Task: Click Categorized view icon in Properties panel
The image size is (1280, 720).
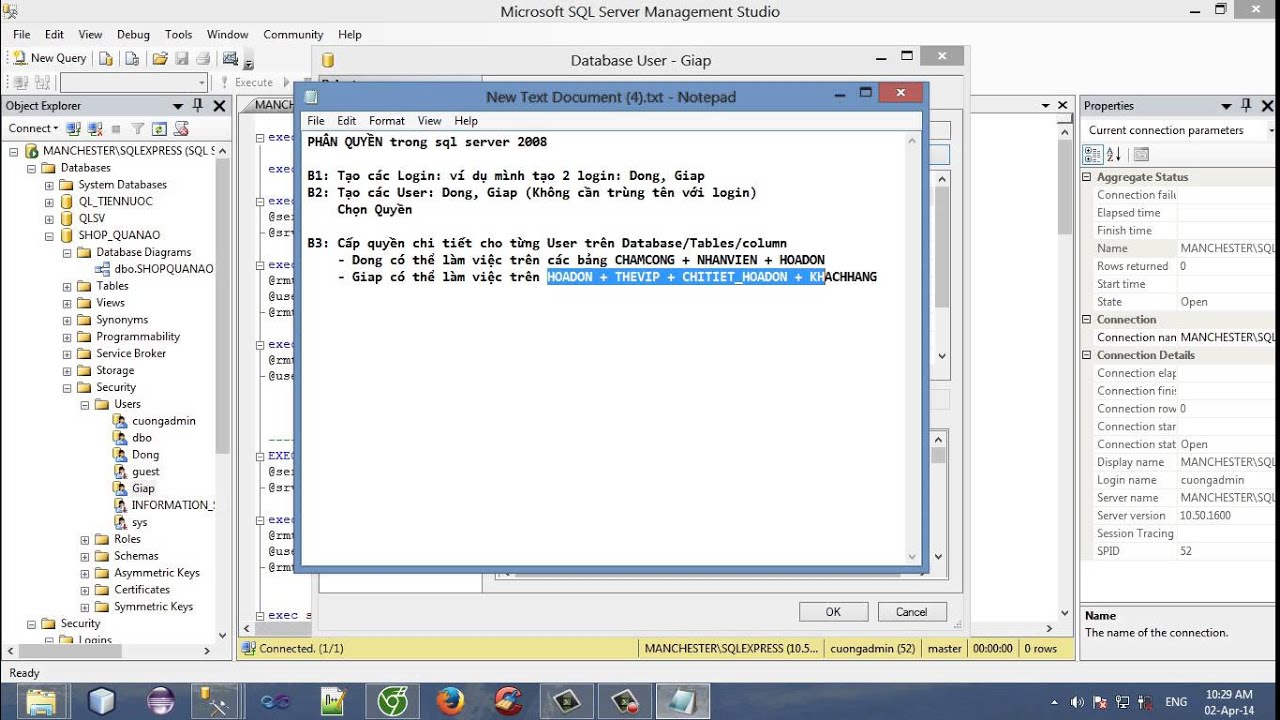Action: click(1092, 154)
